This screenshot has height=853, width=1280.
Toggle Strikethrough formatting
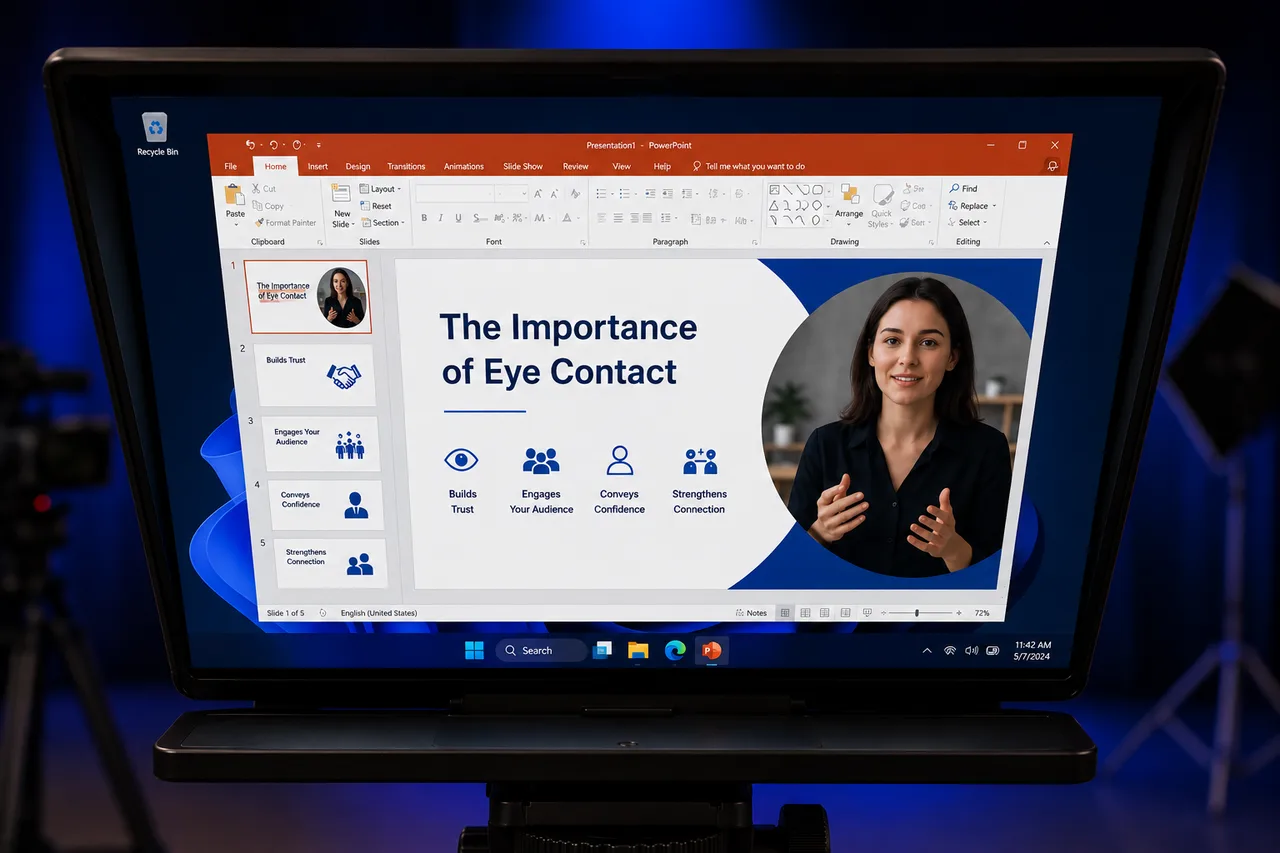tap(479, 218)
